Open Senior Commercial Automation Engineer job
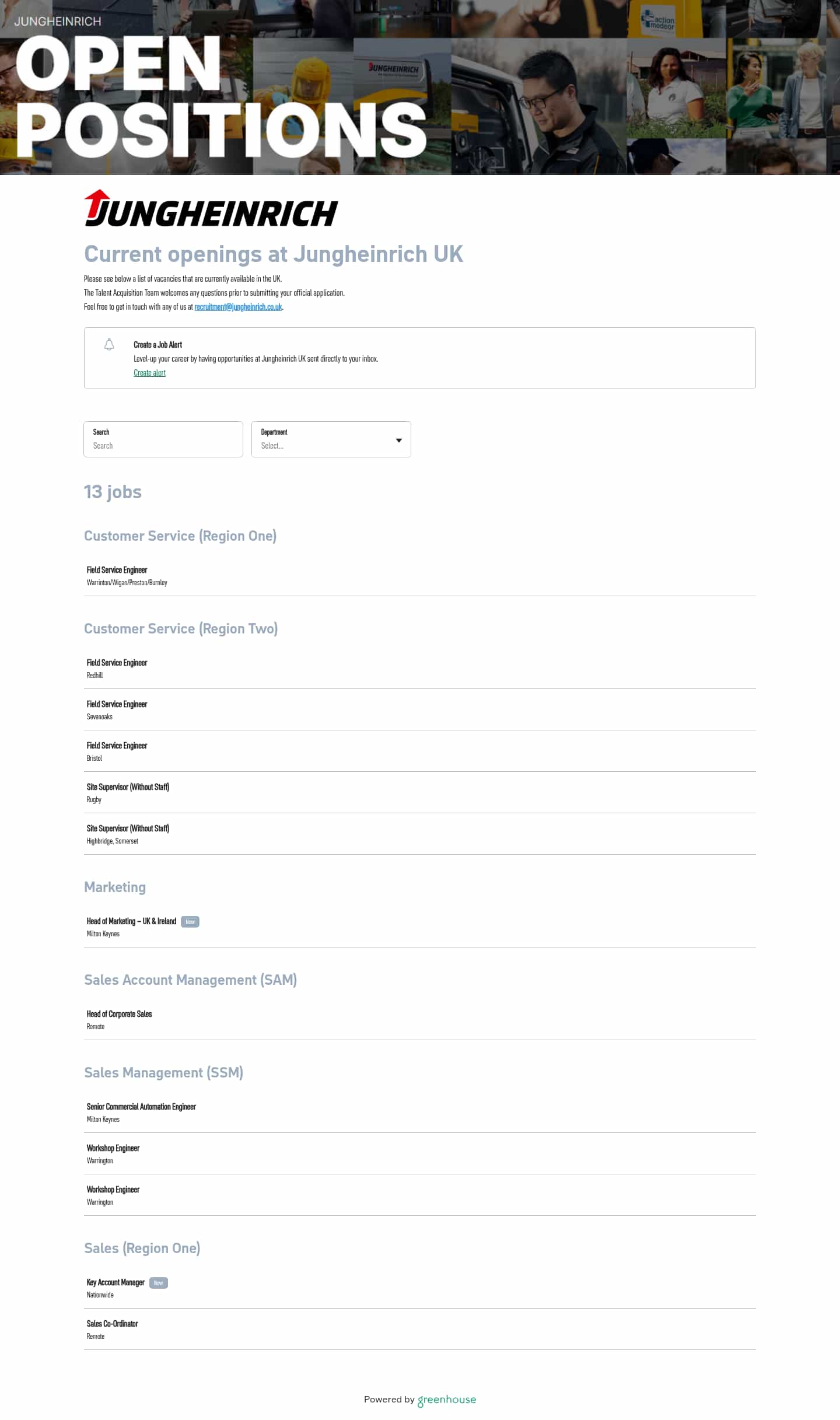The height and width of the screenshot is (1420, 840). click(141, 1107)
